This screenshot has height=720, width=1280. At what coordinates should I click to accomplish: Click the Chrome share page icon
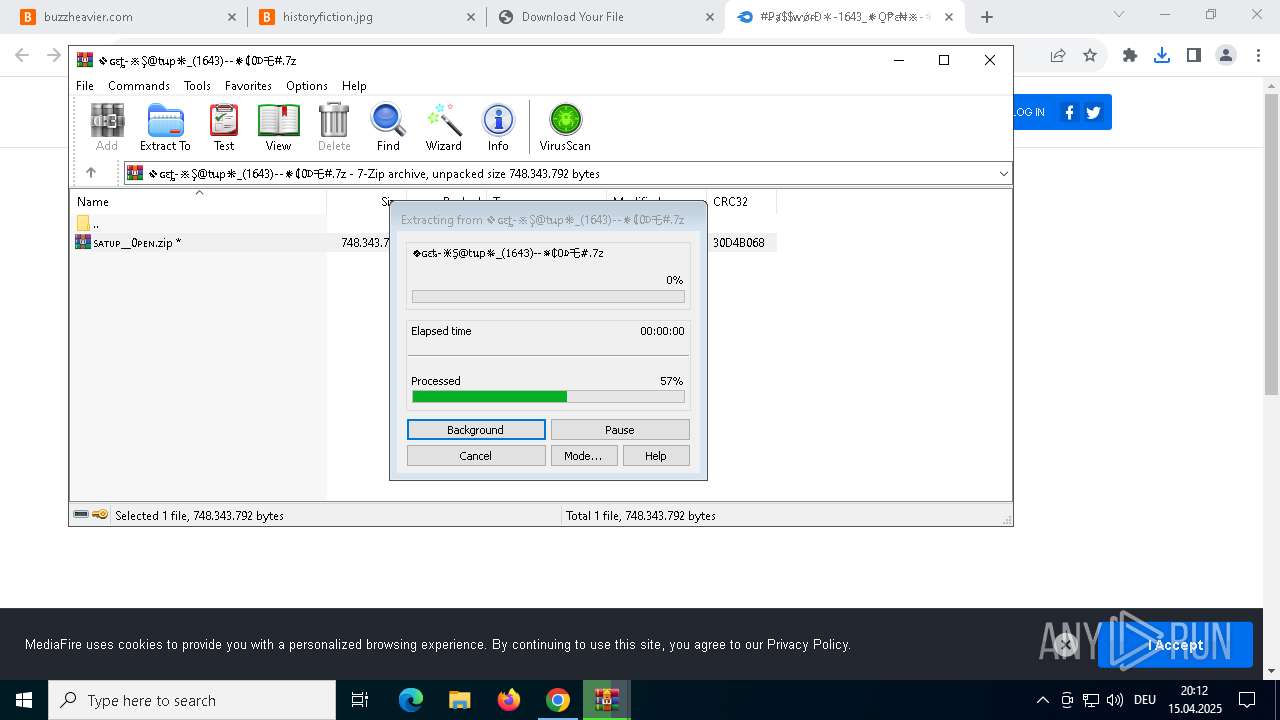click(x=1058, y=56)
